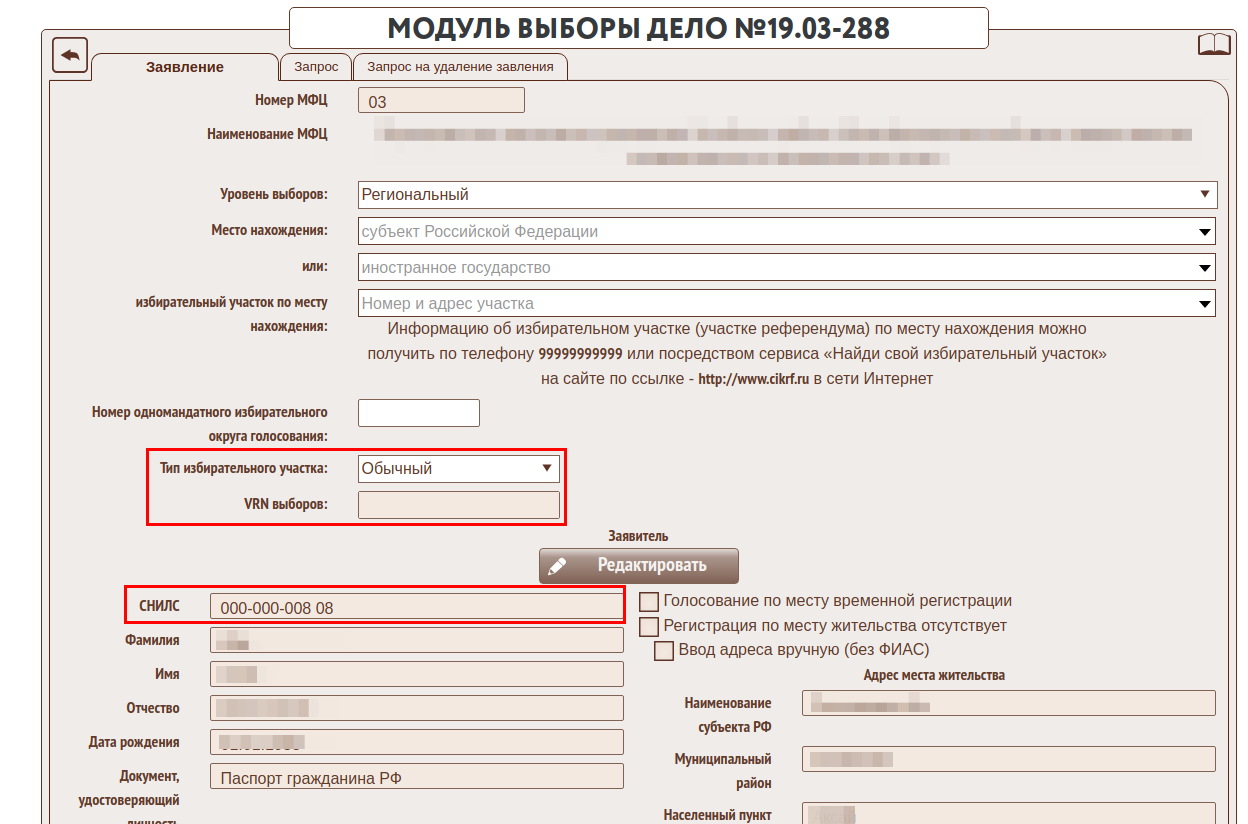Click the Номер одномандатного избирательного округа field
The image size is (1248, 824).
tap(418, 413)
